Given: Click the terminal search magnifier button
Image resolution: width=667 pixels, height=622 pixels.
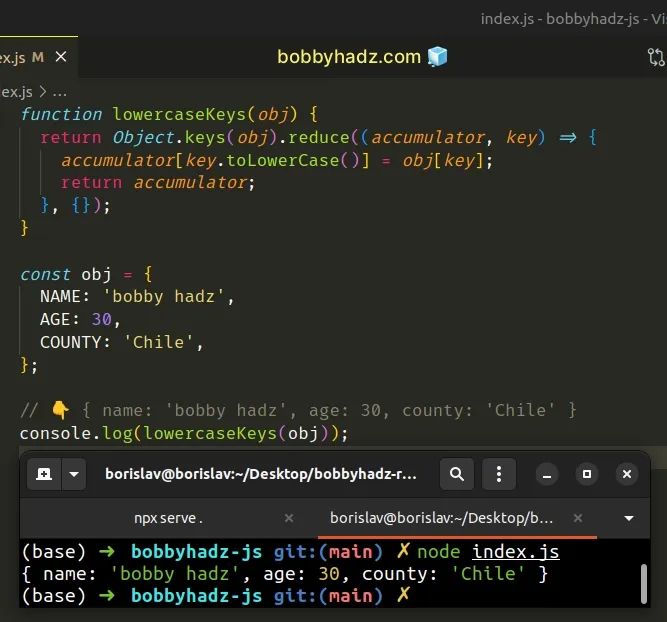Looking at the screenshot, I should point(456,474).
